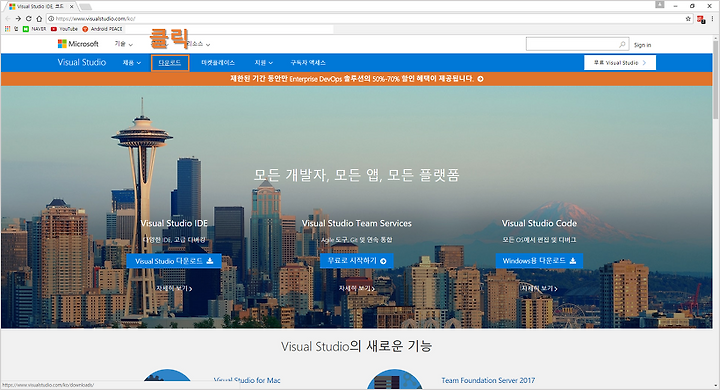Open the NAVER bookmark
This screenshot has width=720, height=390.
(35, 28)
